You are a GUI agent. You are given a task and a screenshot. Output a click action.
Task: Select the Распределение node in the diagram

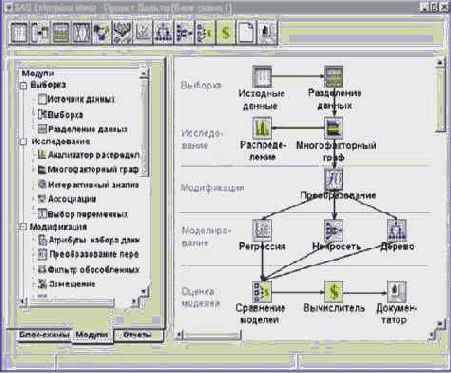click(x=262, y=128)
